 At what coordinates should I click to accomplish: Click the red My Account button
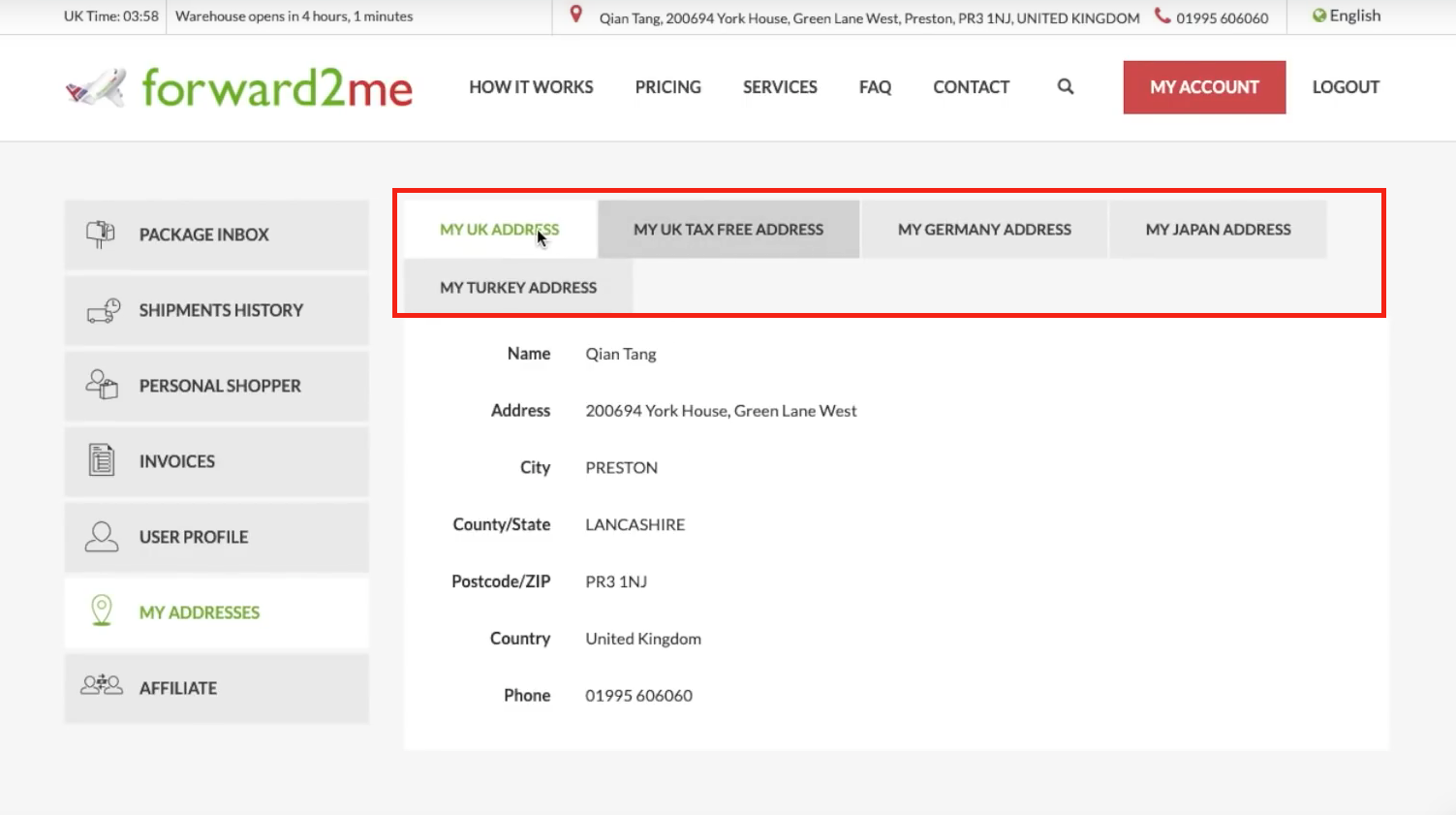click(x=1204, y=87)
